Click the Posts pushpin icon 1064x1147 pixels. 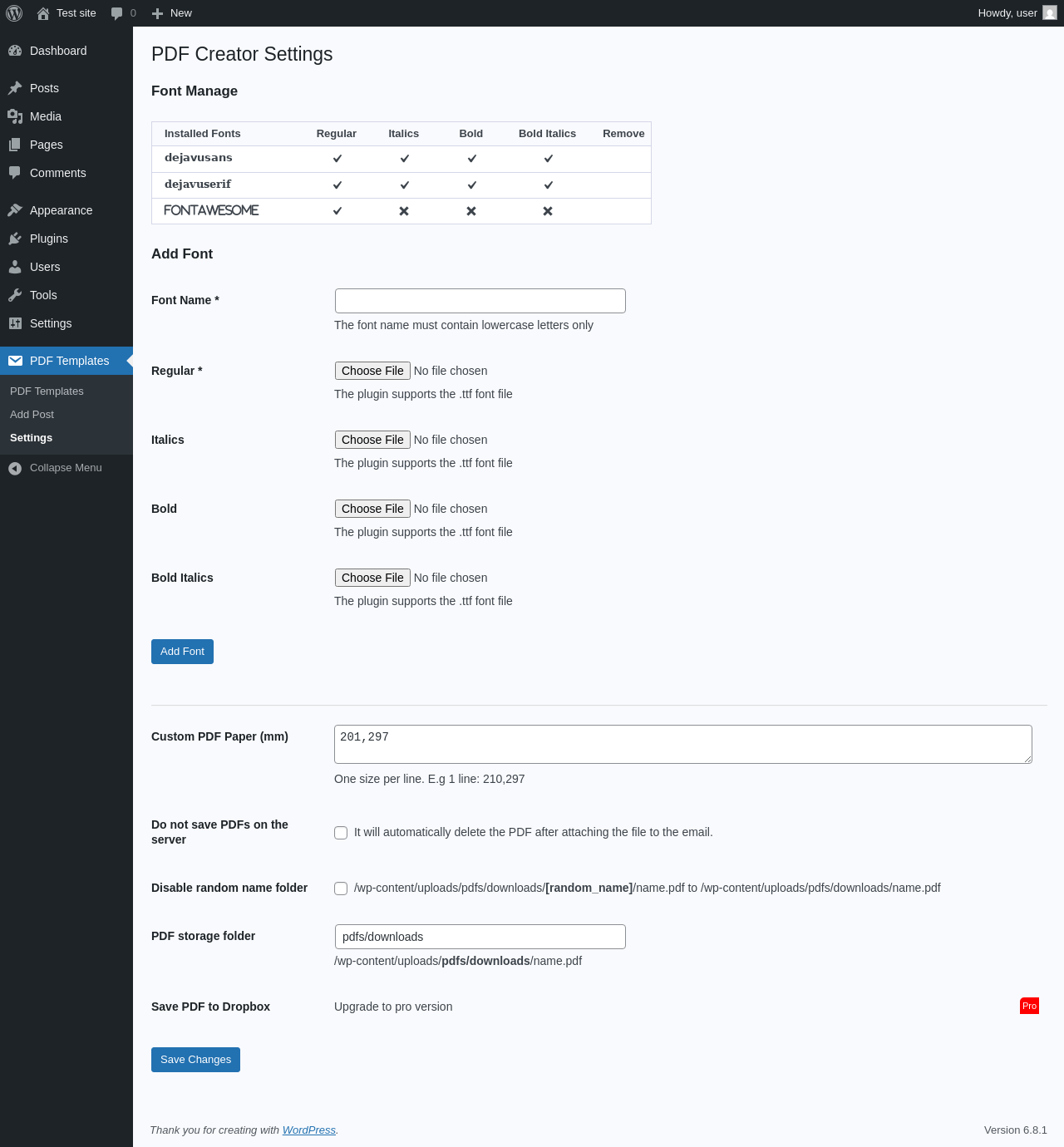point(15,88)
